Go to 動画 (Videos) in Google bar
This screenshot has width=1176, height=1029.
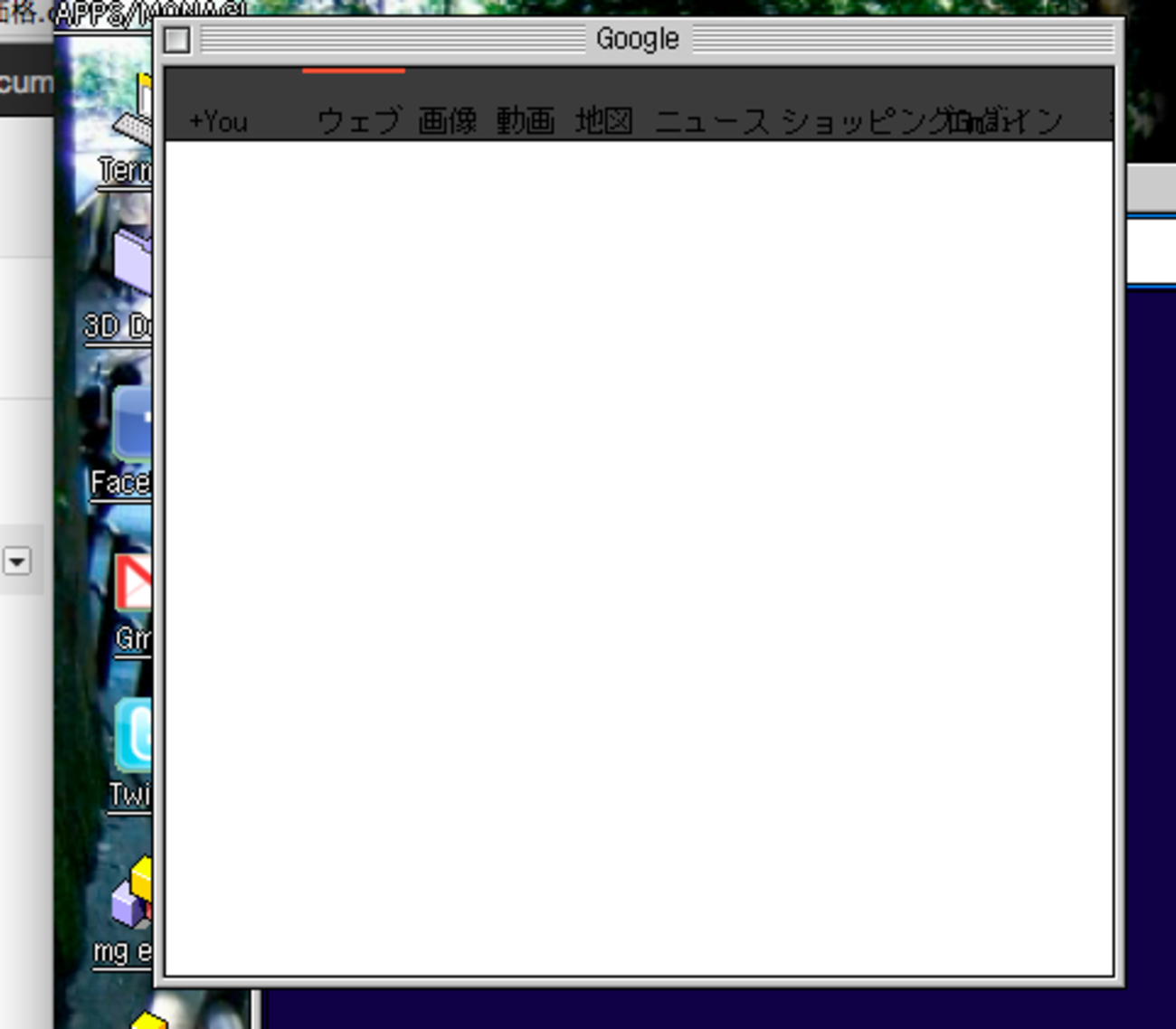click(526, 121)
